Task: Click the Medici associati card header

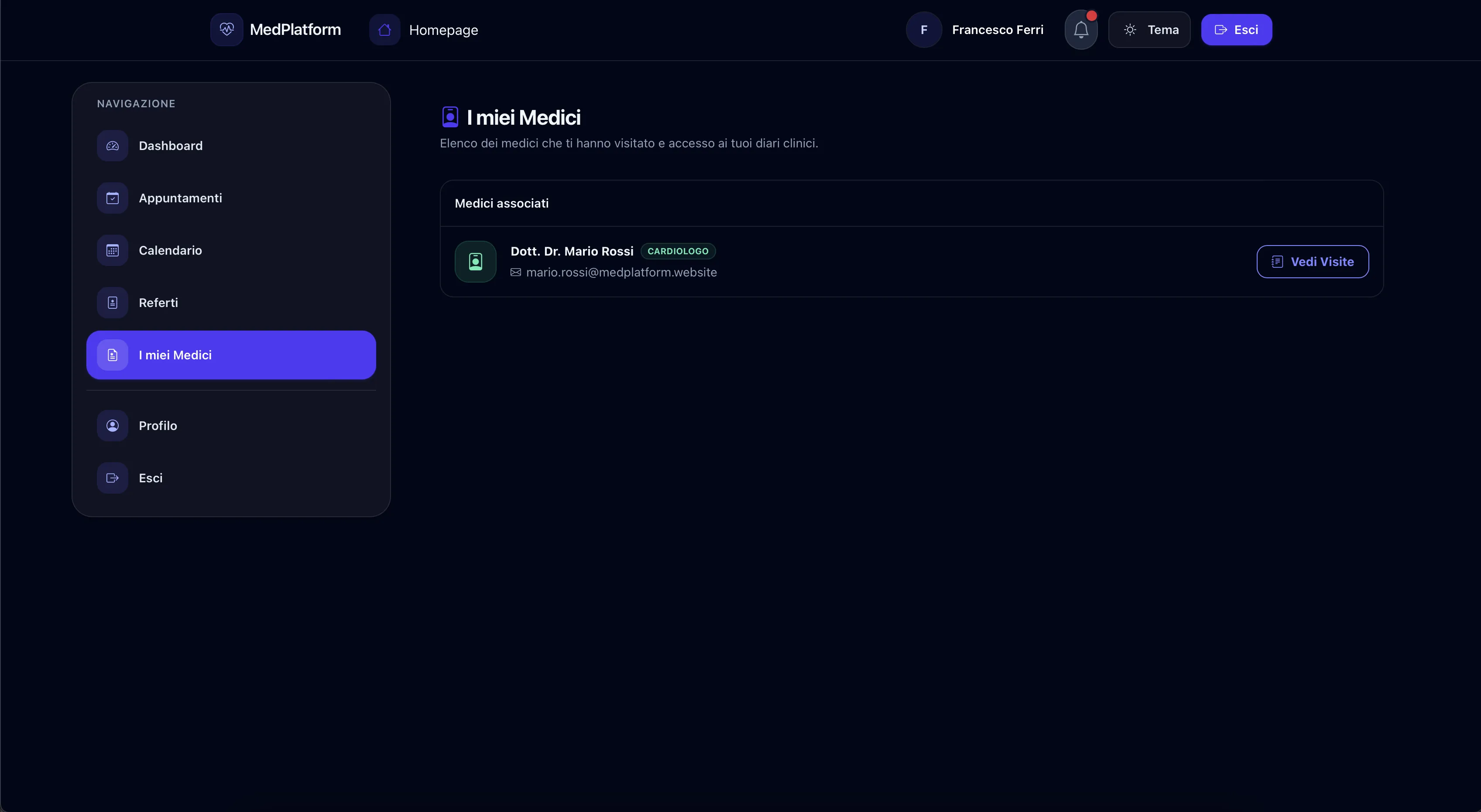Action: point(912,203)
